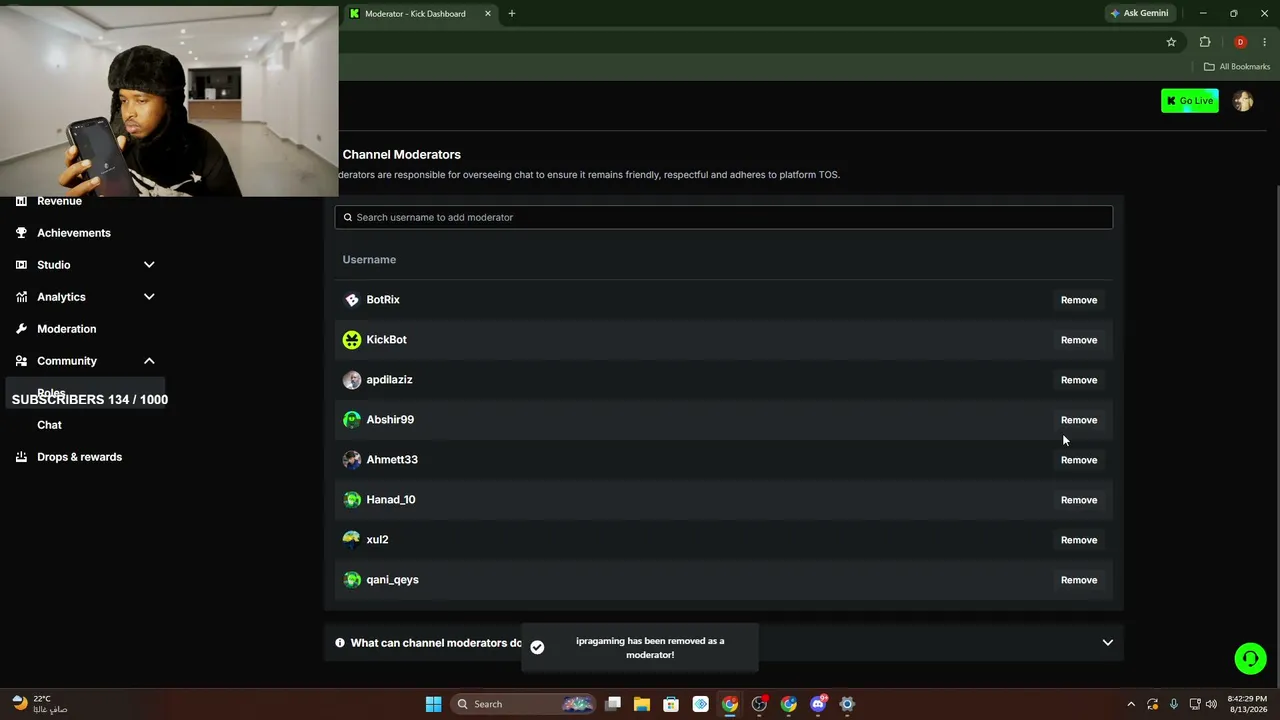Open the Chrome profile D icon
Screen dimensions: 1280x720
click(1240, 42)
